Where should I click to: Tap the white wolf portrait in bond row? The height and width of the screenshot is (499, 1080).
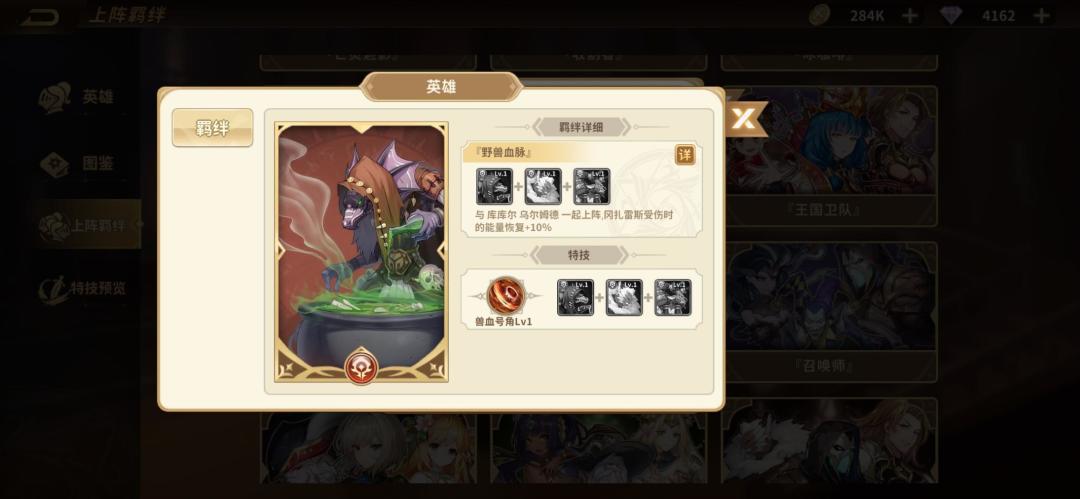click(543, 187)
